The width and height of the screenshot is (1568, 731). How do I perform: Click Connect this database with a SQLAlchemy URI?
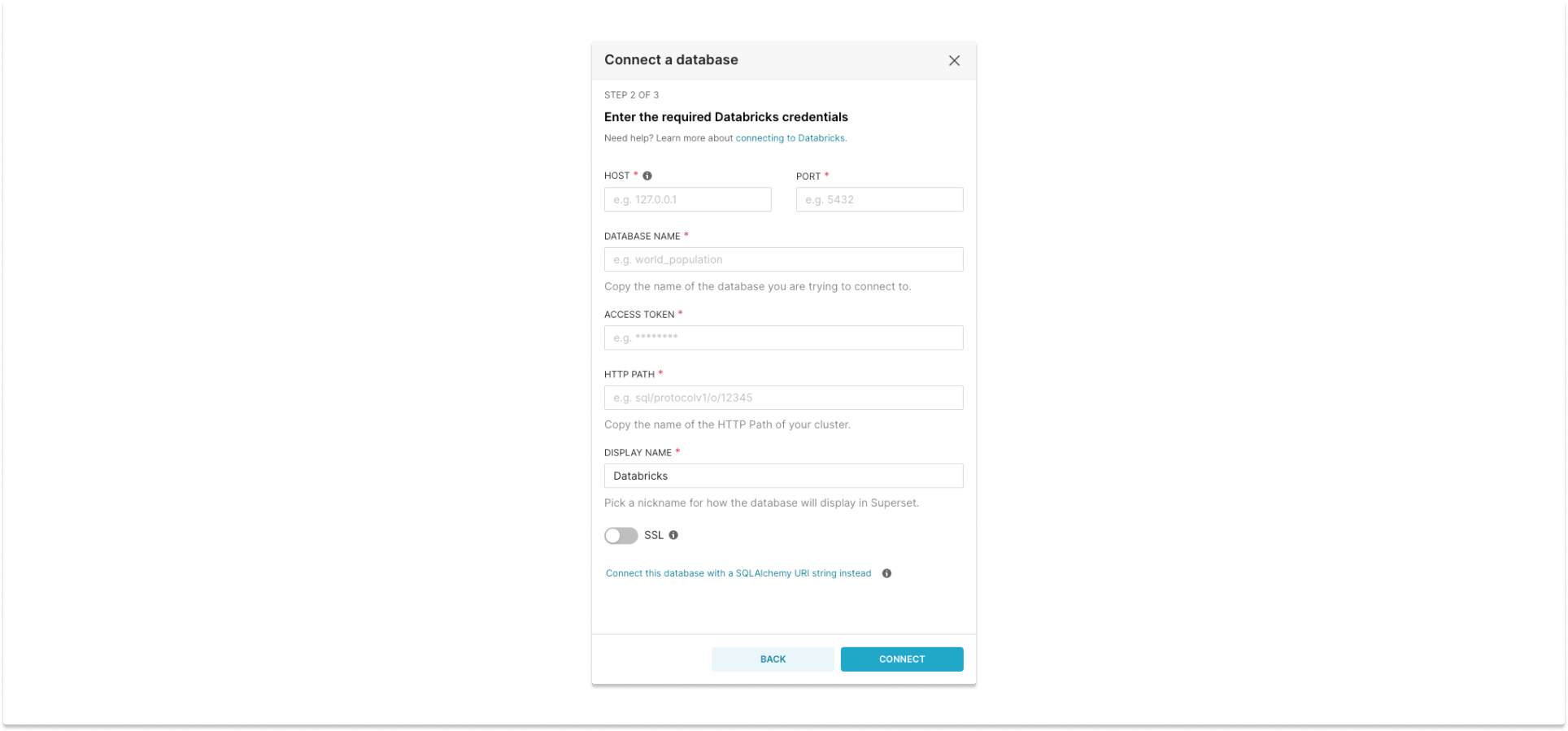(737, 573)
